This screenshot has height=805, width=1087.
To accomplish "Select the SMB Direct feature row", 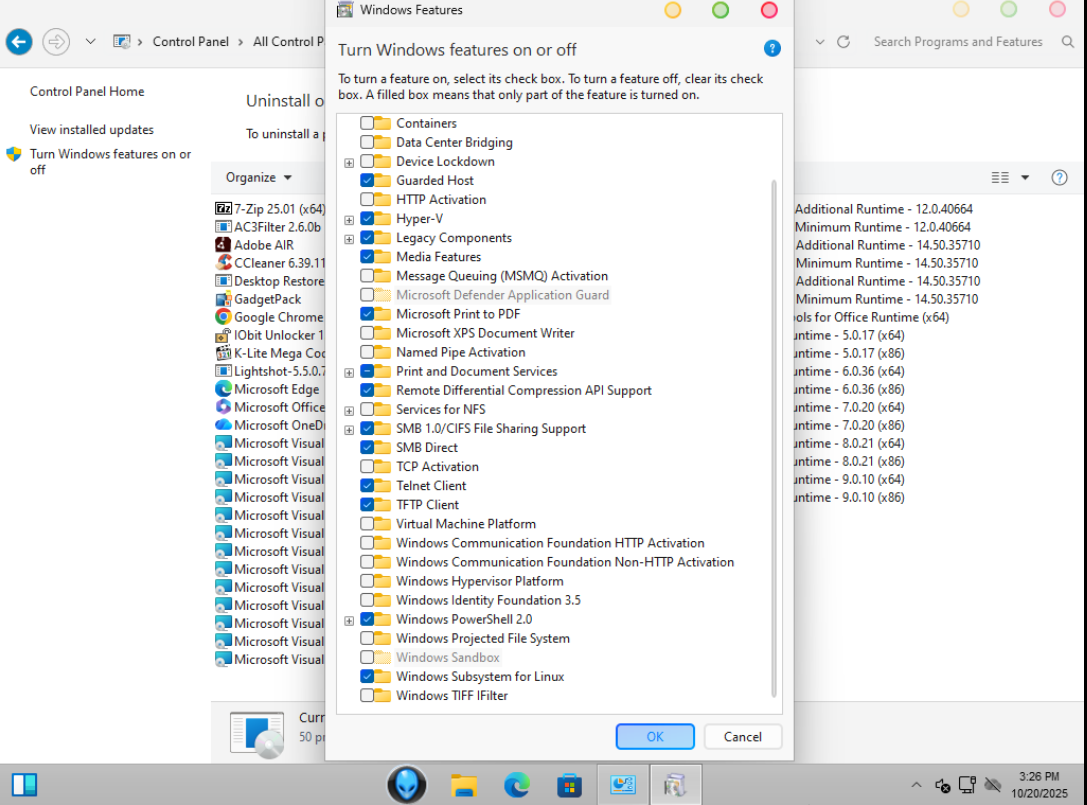I will (x=427, y=447).
